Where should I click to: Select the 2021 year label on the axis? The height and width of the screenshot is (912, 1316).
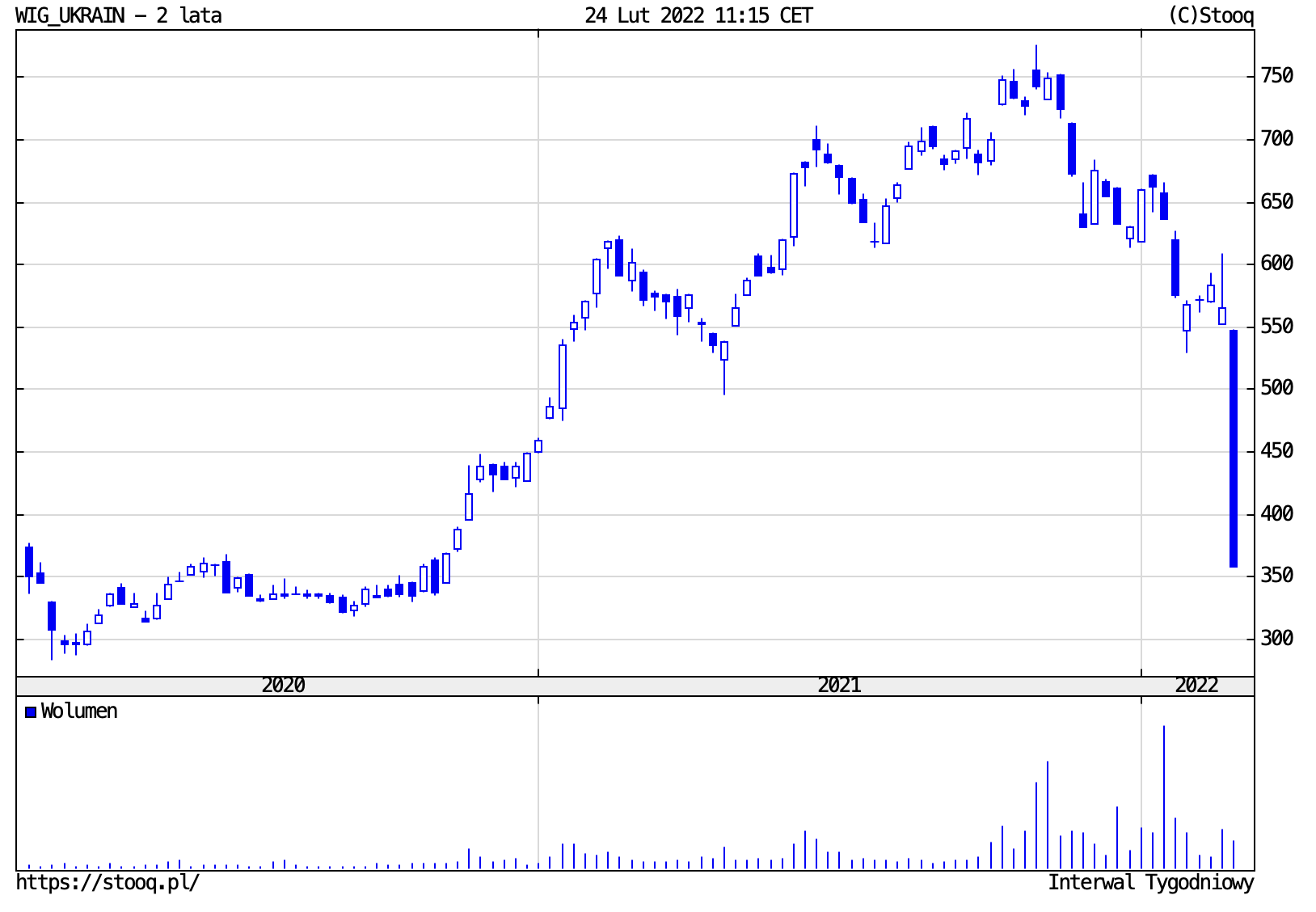pyautogui.click(x=839, y=686)
